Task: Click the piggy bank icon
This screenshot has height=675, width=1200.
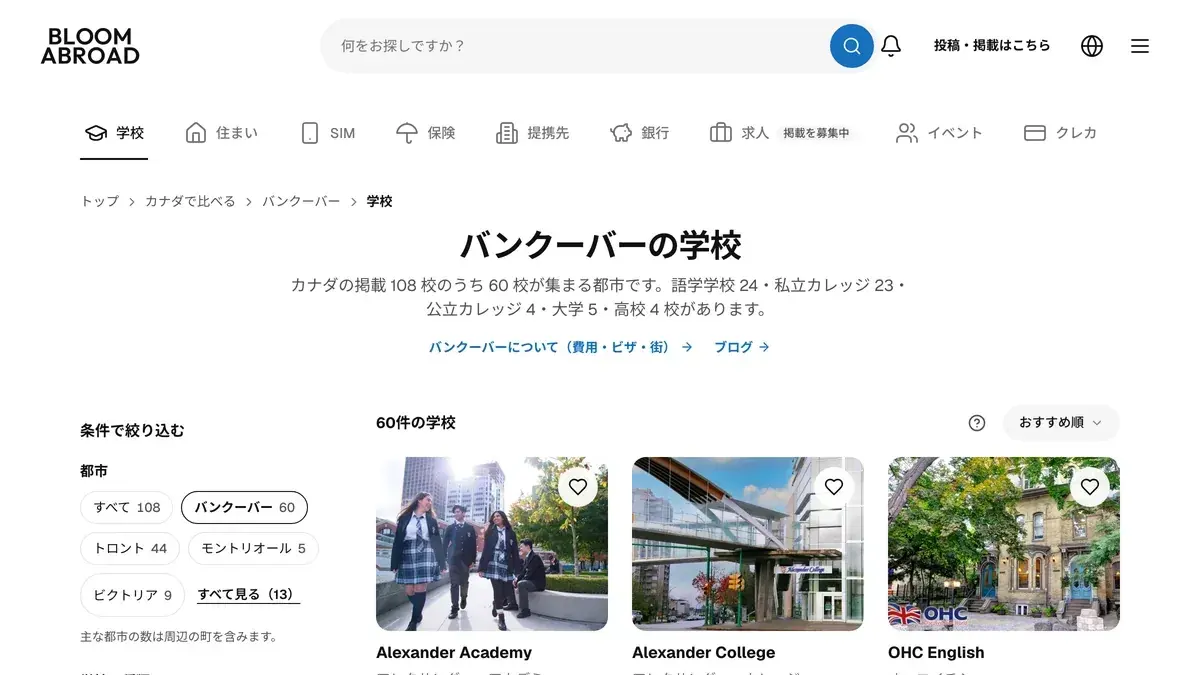Action: [x=621, y=133]
